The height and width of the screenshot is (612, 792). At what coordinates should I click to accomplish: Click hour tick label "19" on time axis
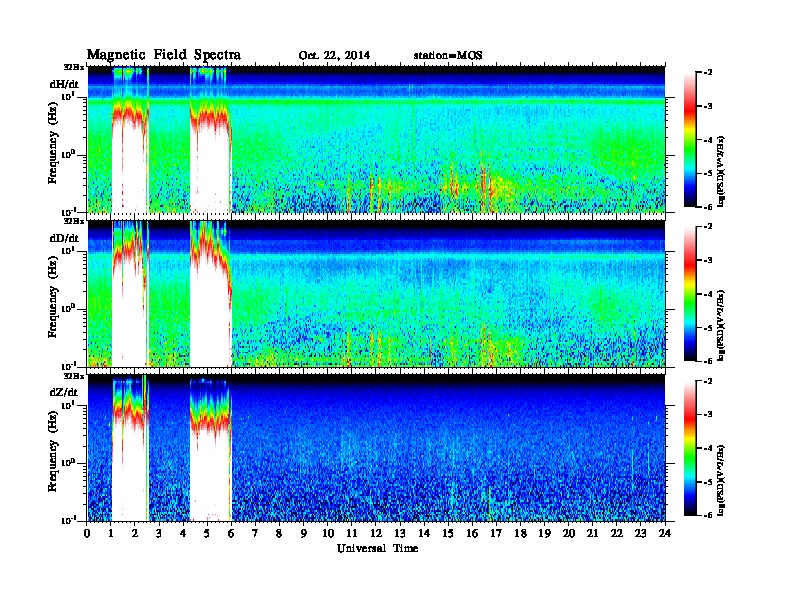pyautogui.click(x=544, y=534)
